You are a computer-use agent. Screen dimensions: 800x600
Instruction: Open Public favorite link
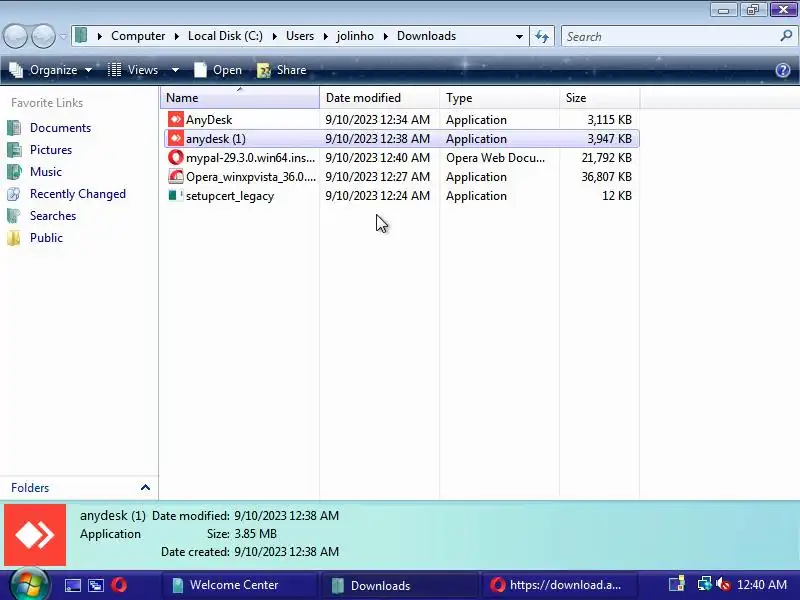[35, 237]
